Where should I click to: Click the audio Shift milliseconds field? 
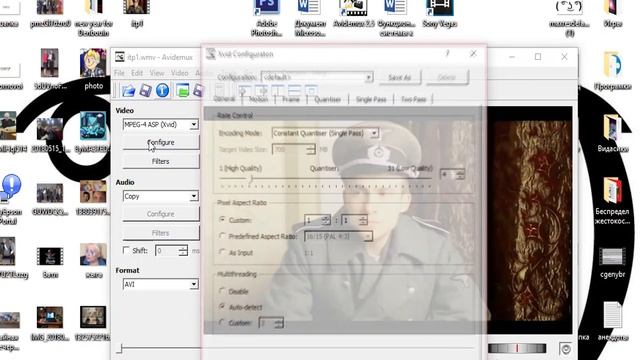171,251
